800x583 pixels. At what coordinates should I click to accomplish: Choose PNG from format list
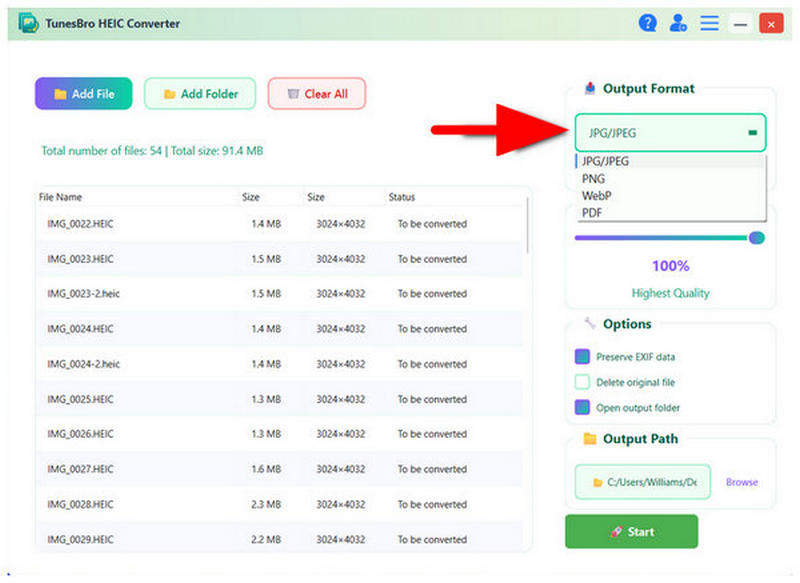point(670,179)
